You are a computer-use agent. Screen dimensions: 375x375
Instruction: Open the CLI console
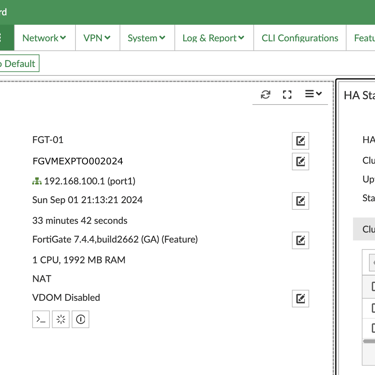pyautogui.click(x=41, y=319)
